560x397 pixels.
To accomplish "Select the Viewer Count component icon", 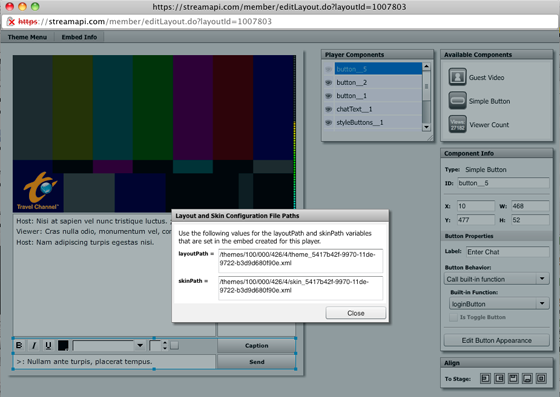I will click(458, 124).
